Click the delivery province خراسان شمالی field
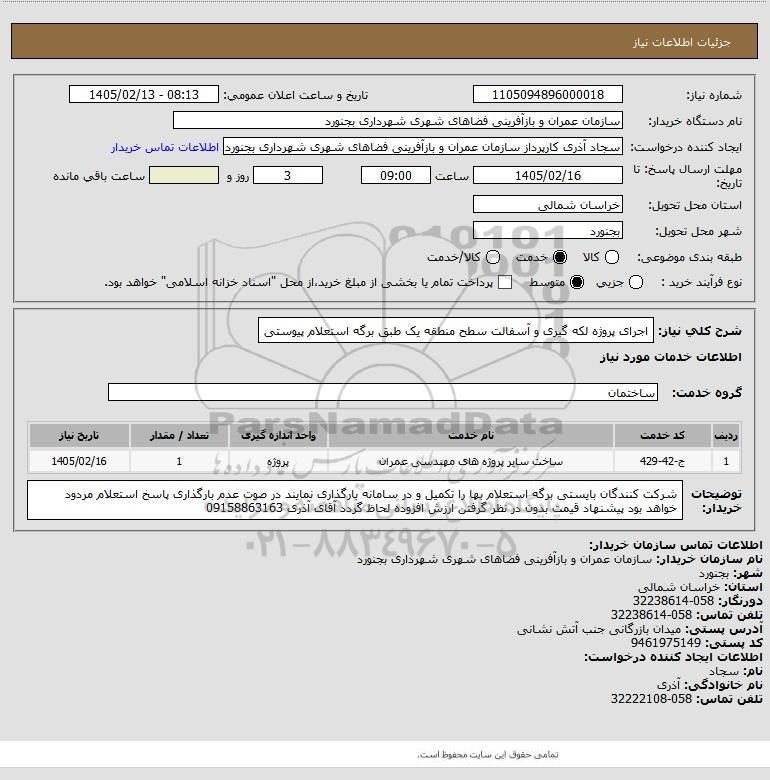The height and width of the screenshot is (780, 770). [548, 204]
